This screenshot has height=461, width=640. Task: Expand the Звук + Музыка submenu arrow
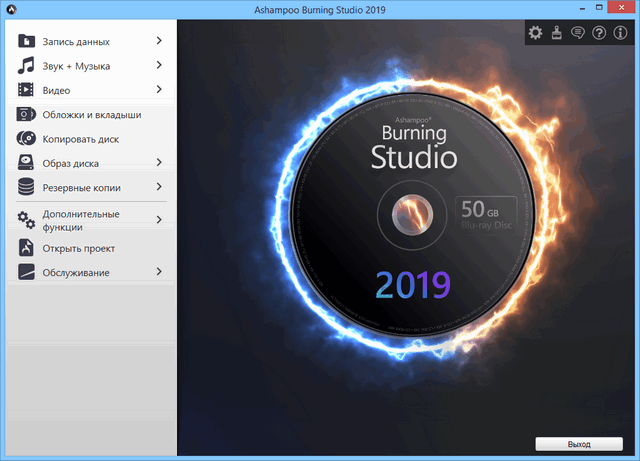(159, 65)
